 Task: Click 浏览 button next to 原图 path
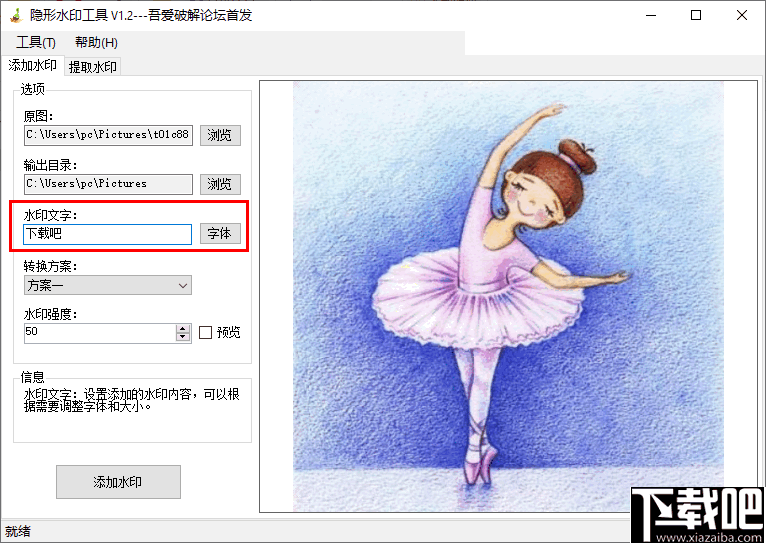(220, 135)
